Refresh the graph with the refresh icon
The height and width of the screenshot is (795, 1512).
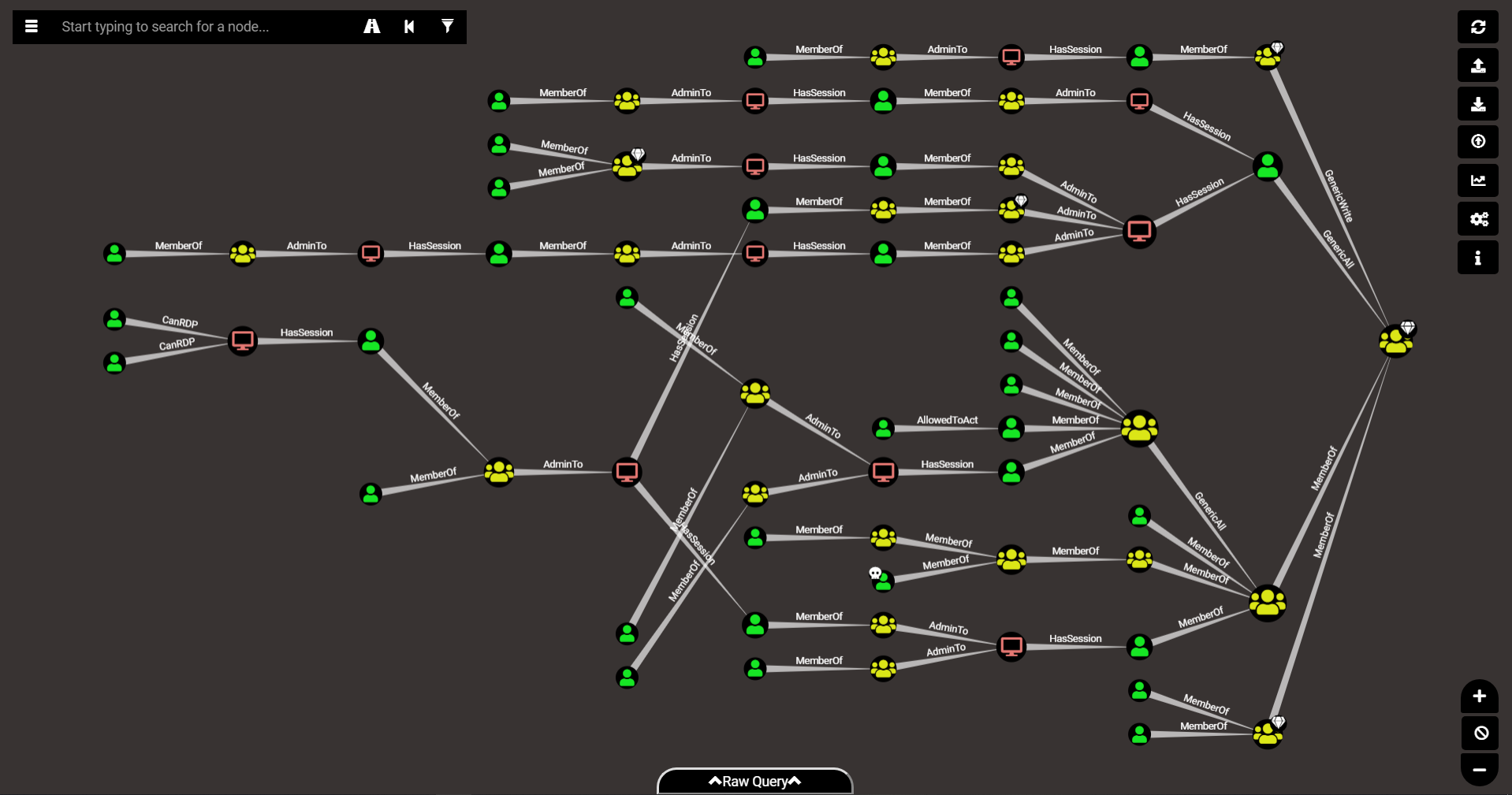tap(1478, 27)
